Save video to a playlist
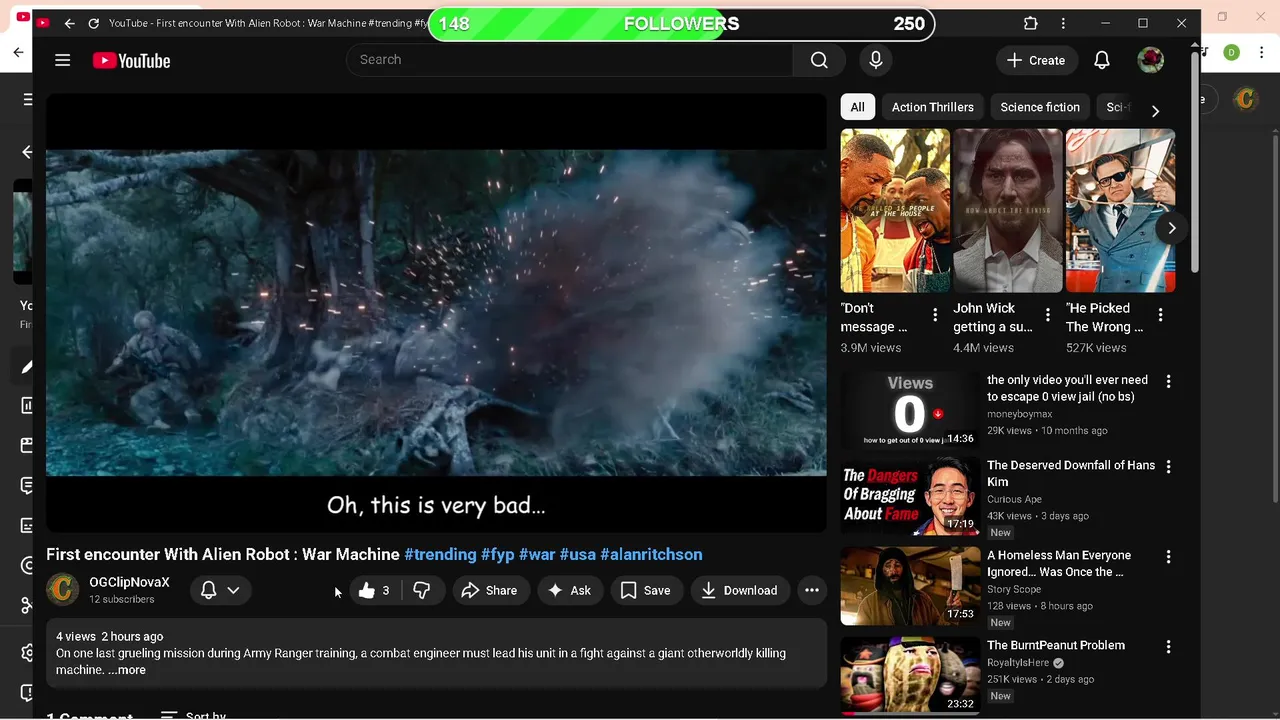1280x720 pixels. [x=646, y=590]
